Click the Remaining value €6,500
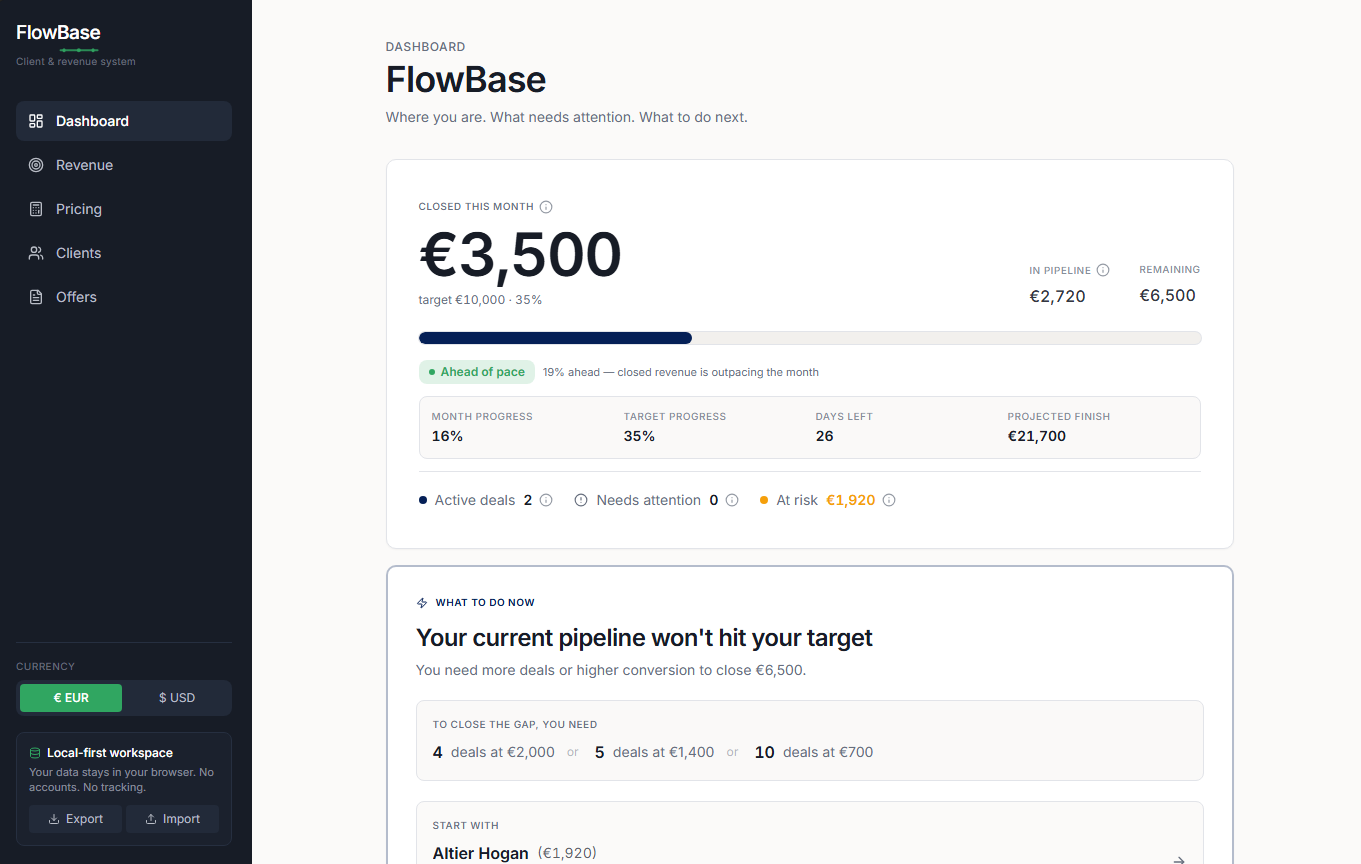Screen dimensions: 1361x864 tap(1167, 295)
